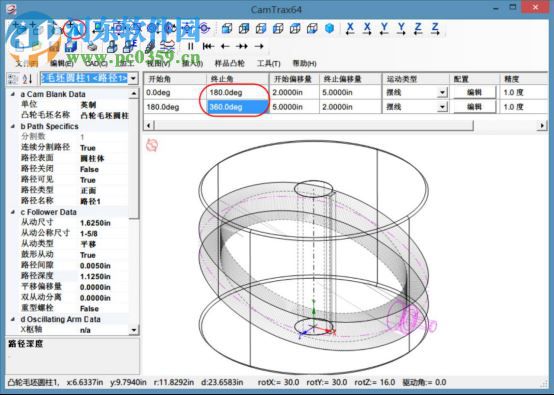Select the highlighted 360.0deg end angle cell
Screen dimensions: 554x395
238,107
